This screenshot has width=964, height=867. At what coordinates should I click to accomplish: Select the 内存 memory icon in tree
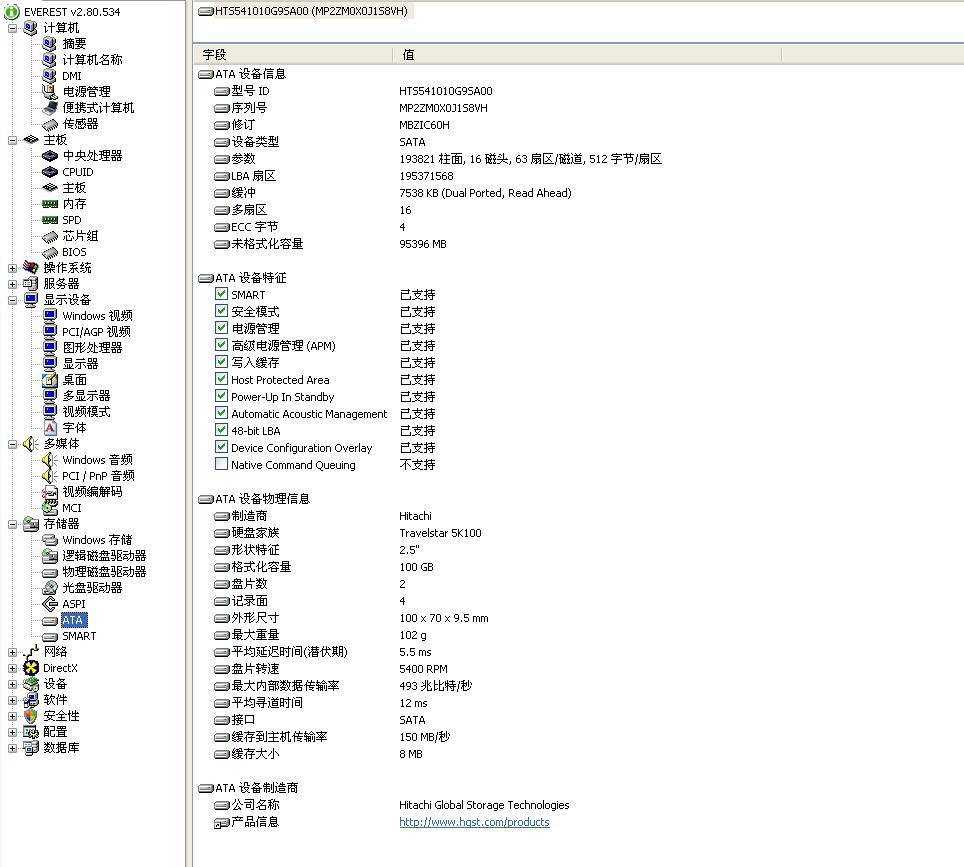click(50, 204)
